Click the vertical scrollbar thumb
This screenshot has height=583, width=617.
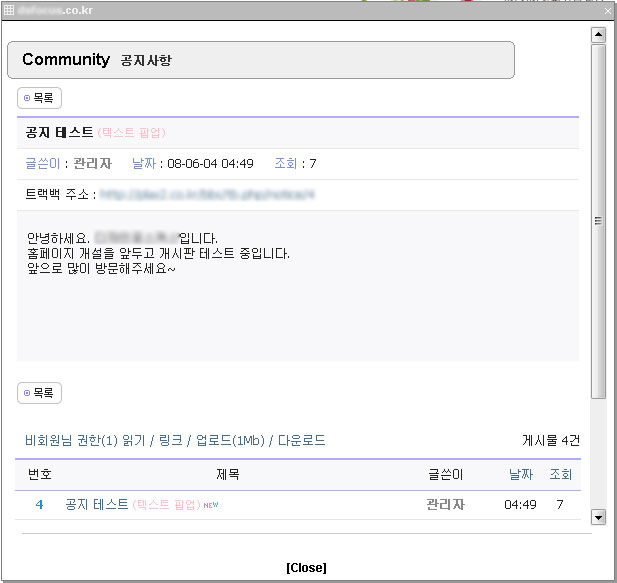tap(599, 220)
